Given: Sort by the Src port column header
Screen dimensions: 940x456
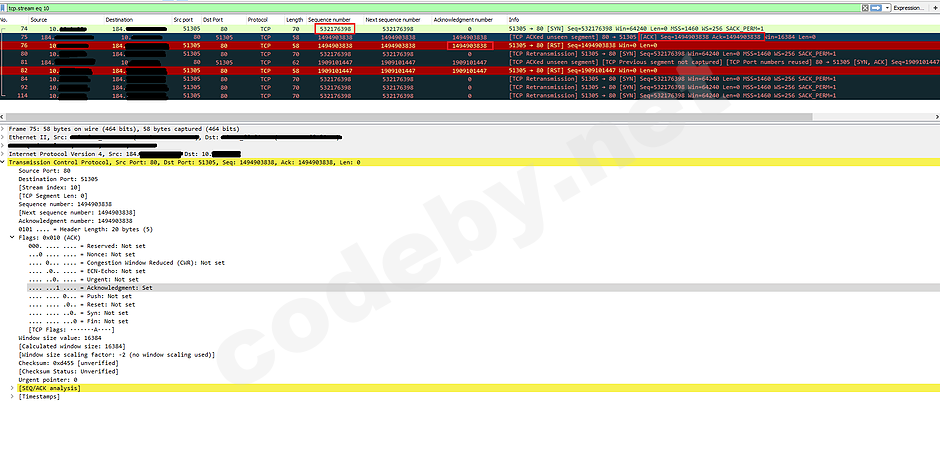Looking at the screenshot, I should click(x=183, y=20).
